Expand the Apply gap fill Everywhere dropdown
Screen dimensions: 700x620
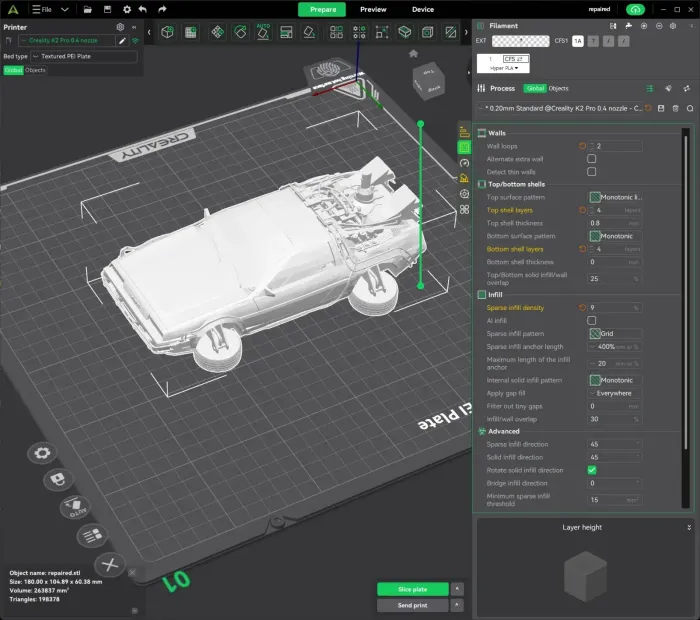pyautogui.click(x=615, y=393)
